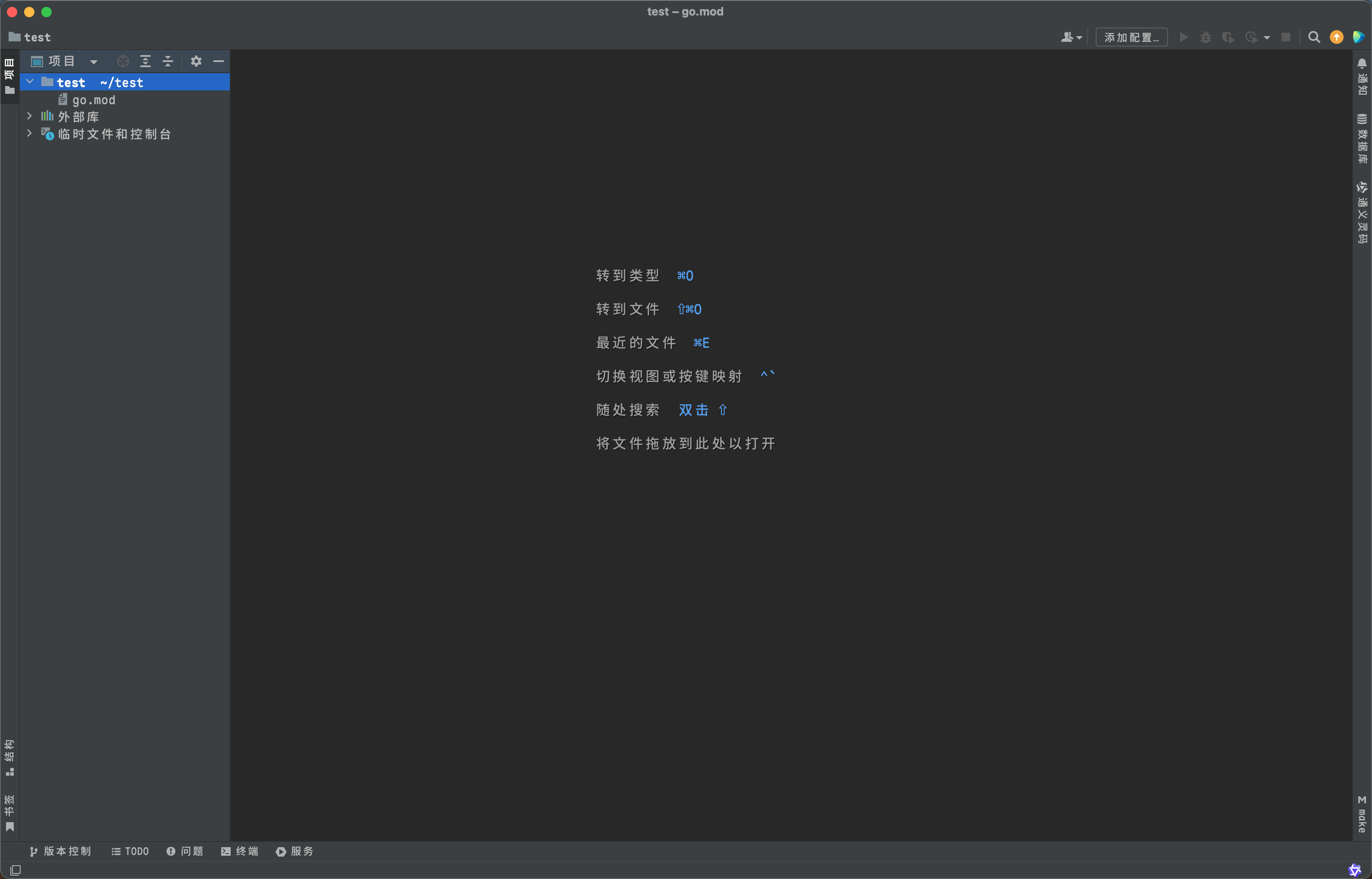Open Search Everywhere magnifier icon
This screenshot has width=1372, height=879.
tap(1314, 37)
